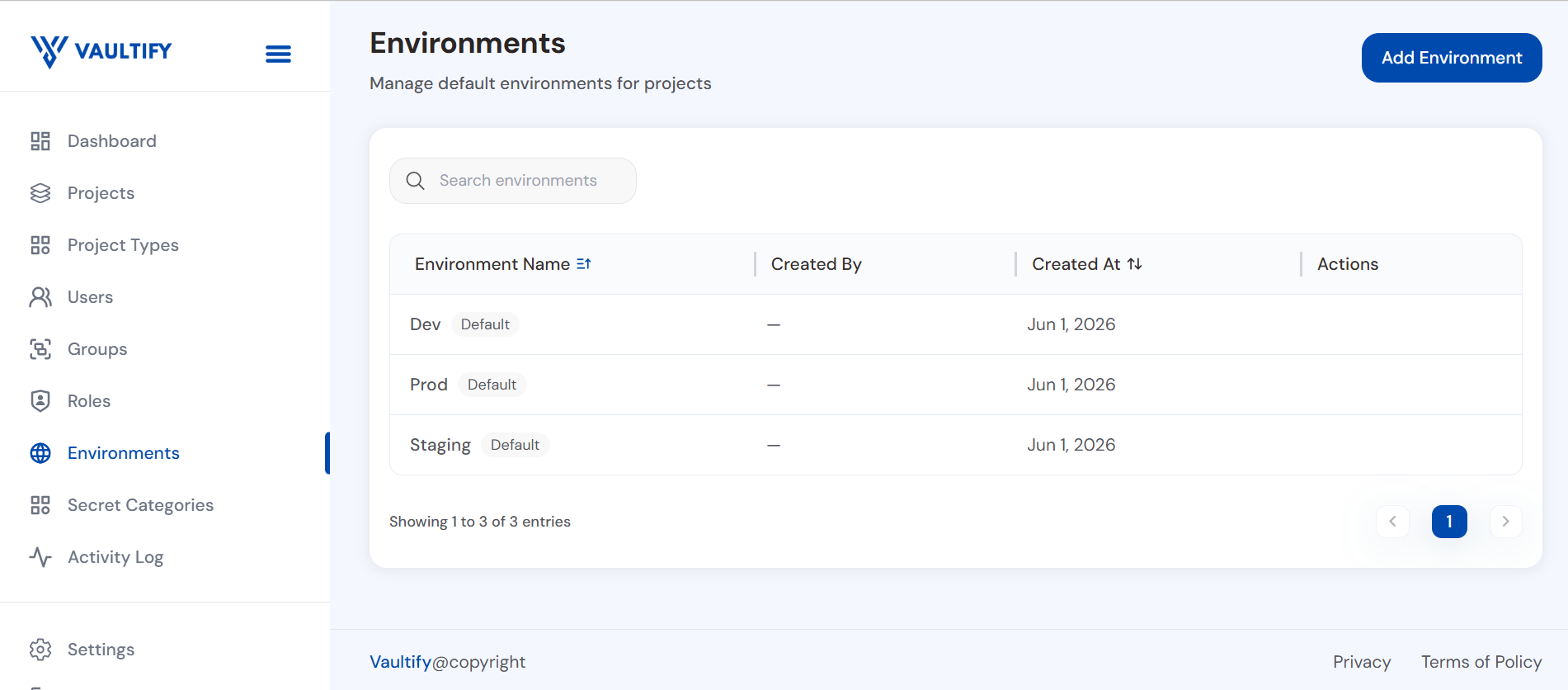Click the Projects layers icon
Image resolution: width=1568 pixels, height=690 pixels.
[40, 193]
